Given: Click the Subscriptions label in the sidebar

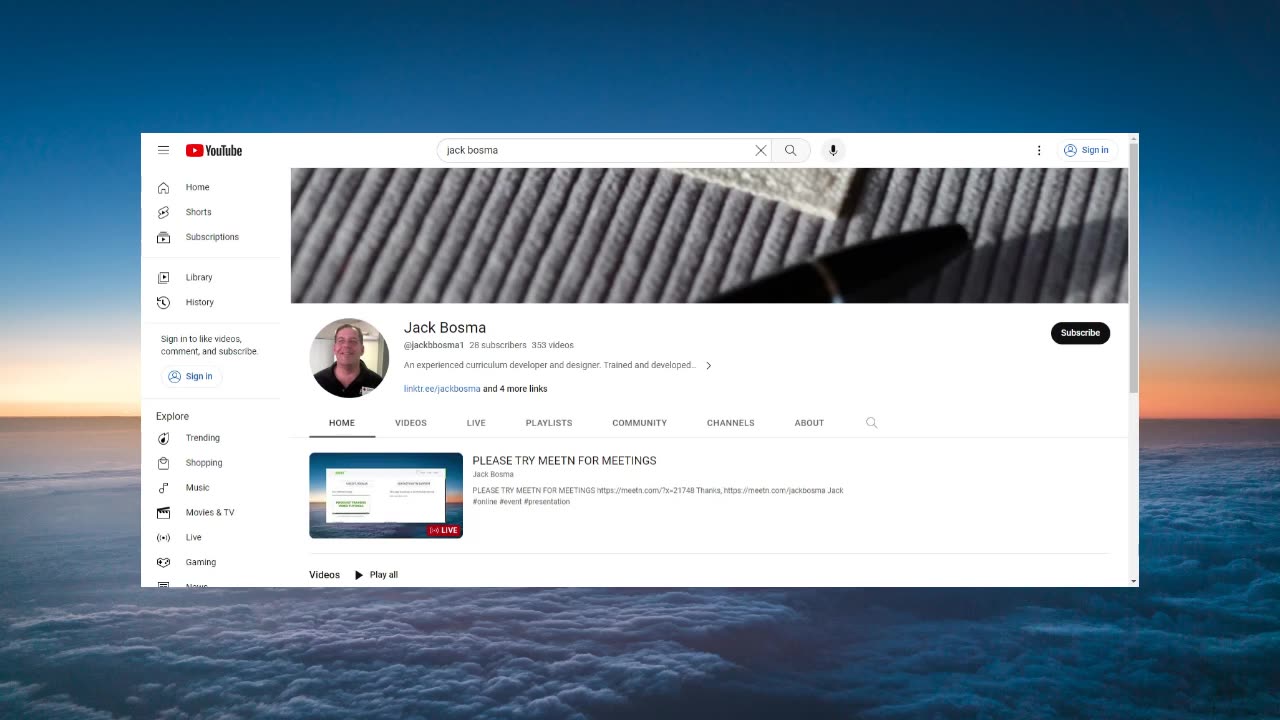Looking at the screenshot, I should coord(212,237).
